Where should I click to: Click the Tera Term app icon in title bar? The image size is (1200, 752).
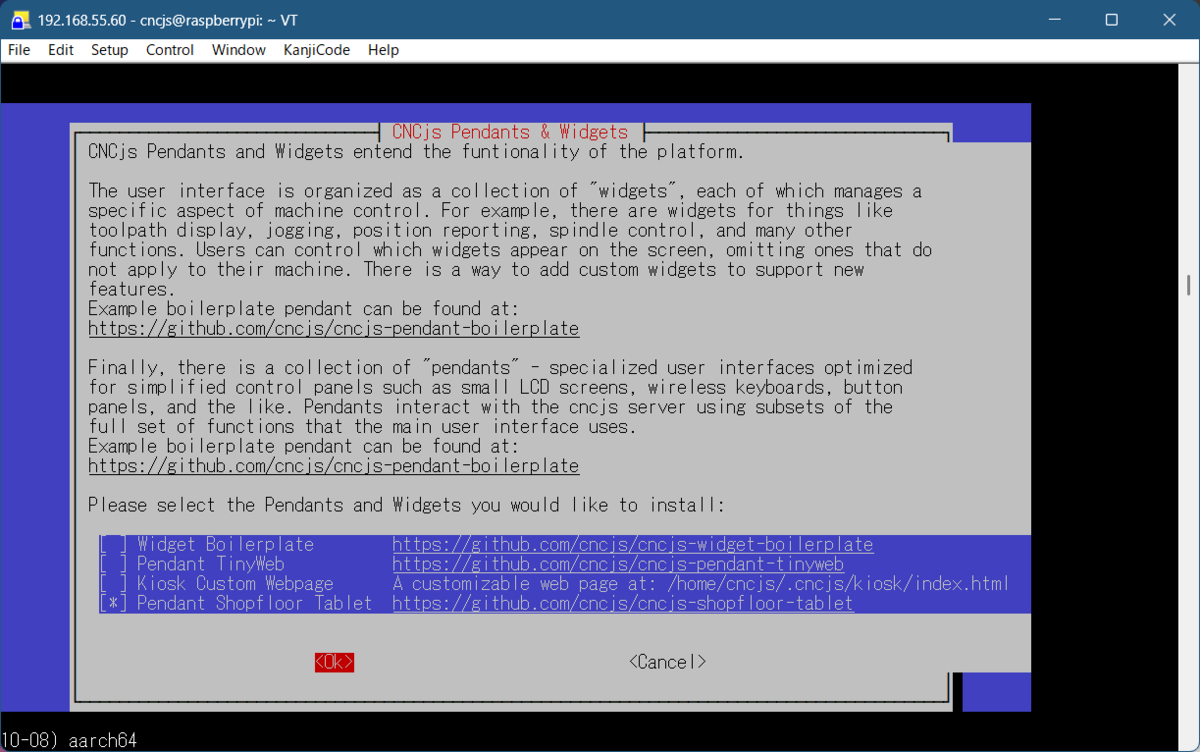pyautogui.click(x=18, y=20)
